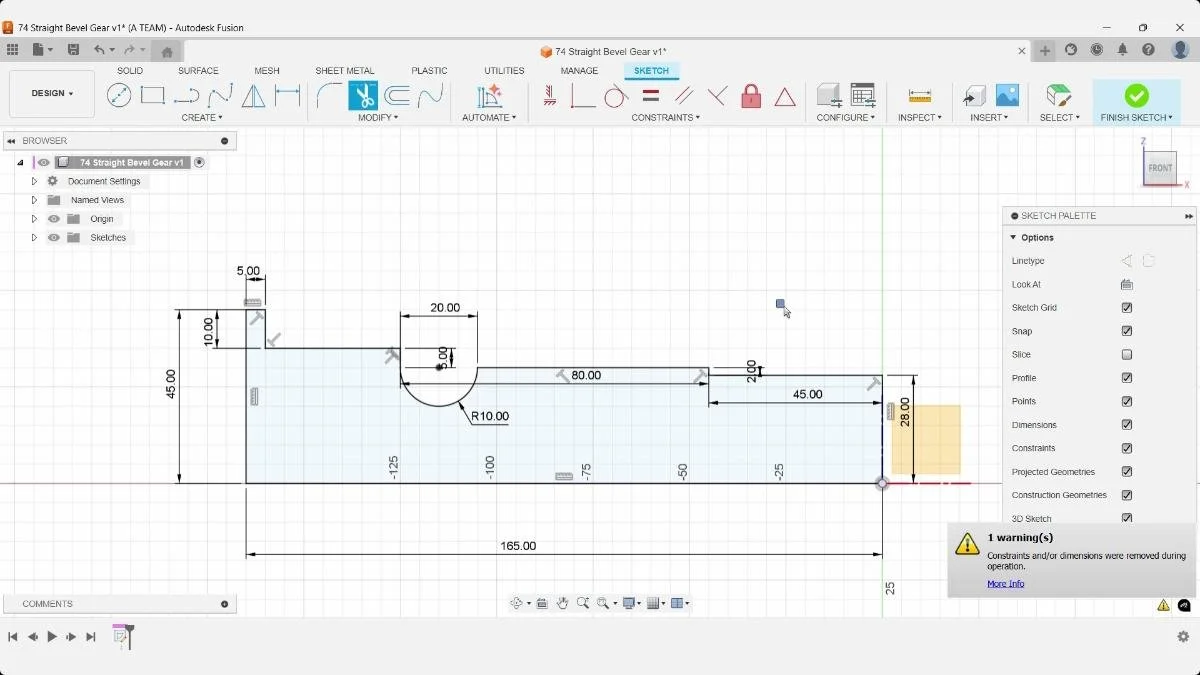Click the Insert Canvas image icon

click(1007, 96)
